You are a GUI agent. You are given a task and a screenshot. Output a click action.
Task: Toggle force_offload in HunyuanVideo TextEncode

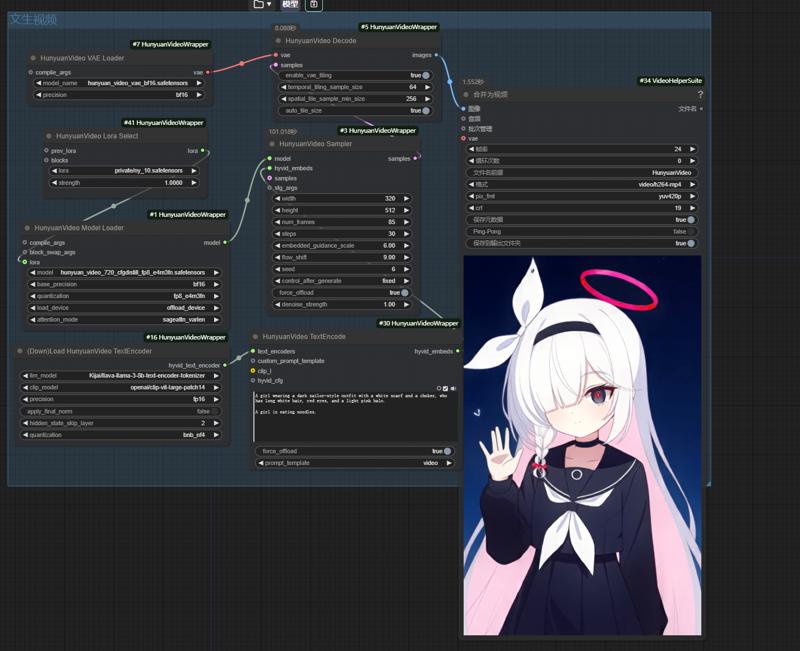(x=447, y=451)
